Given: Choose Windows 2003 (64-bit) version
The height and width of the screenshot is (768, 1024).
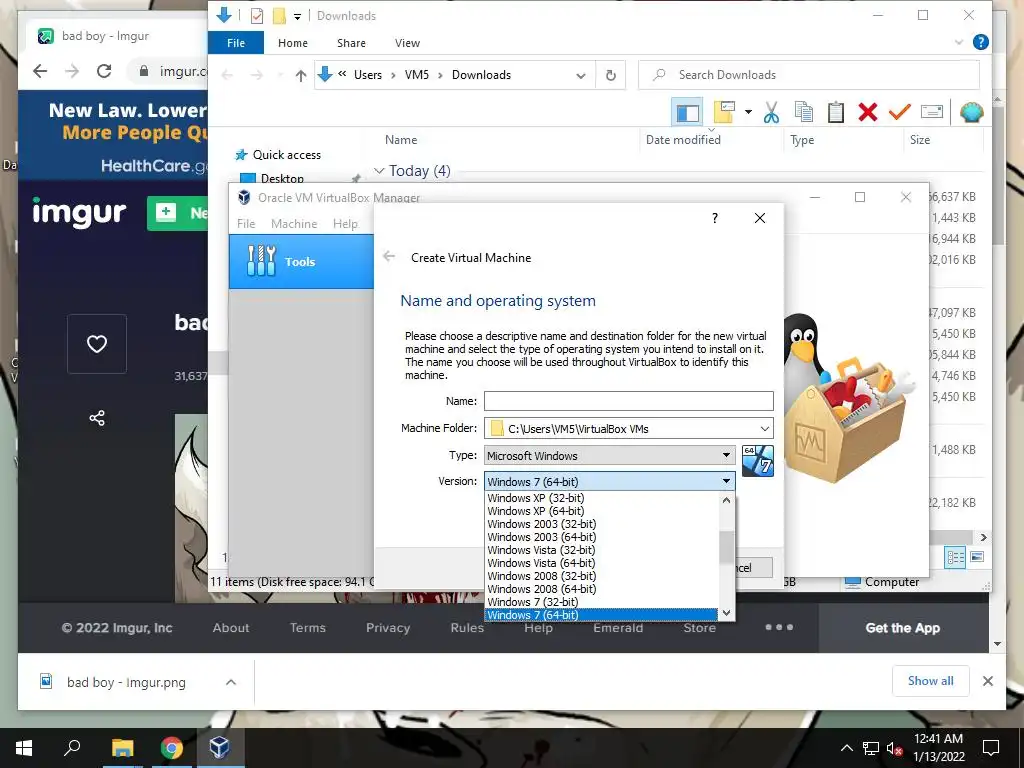Looking at the screenshot, I should coord(541,537).
